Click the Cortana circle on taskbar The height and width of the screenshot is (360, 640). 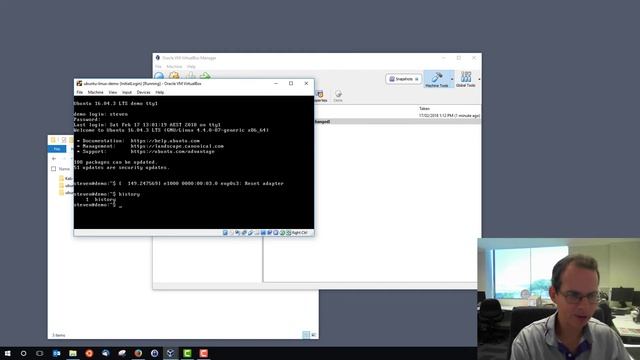pos(23,353)
